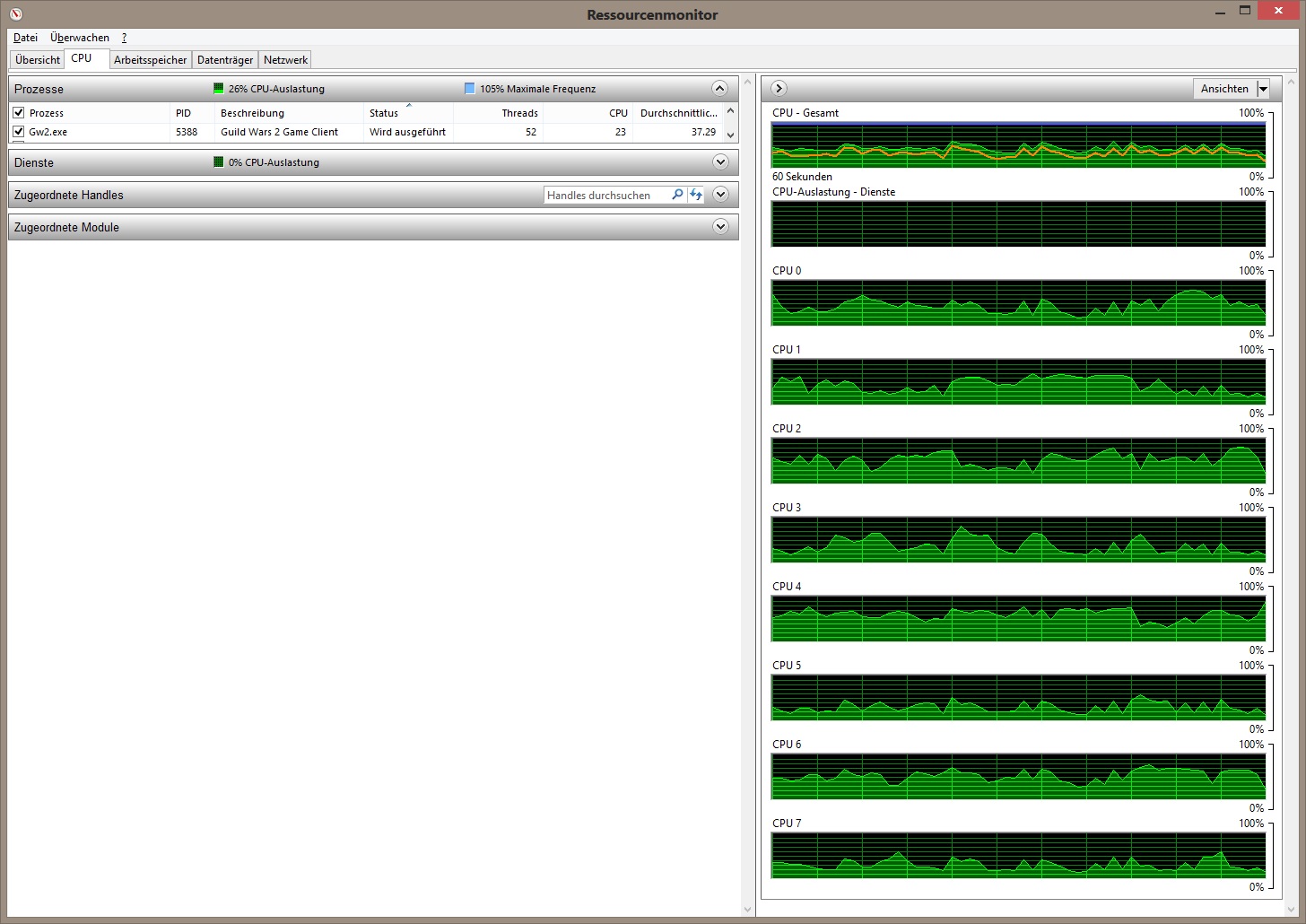Maximize the Ressourcenmonitor window

1245,11
